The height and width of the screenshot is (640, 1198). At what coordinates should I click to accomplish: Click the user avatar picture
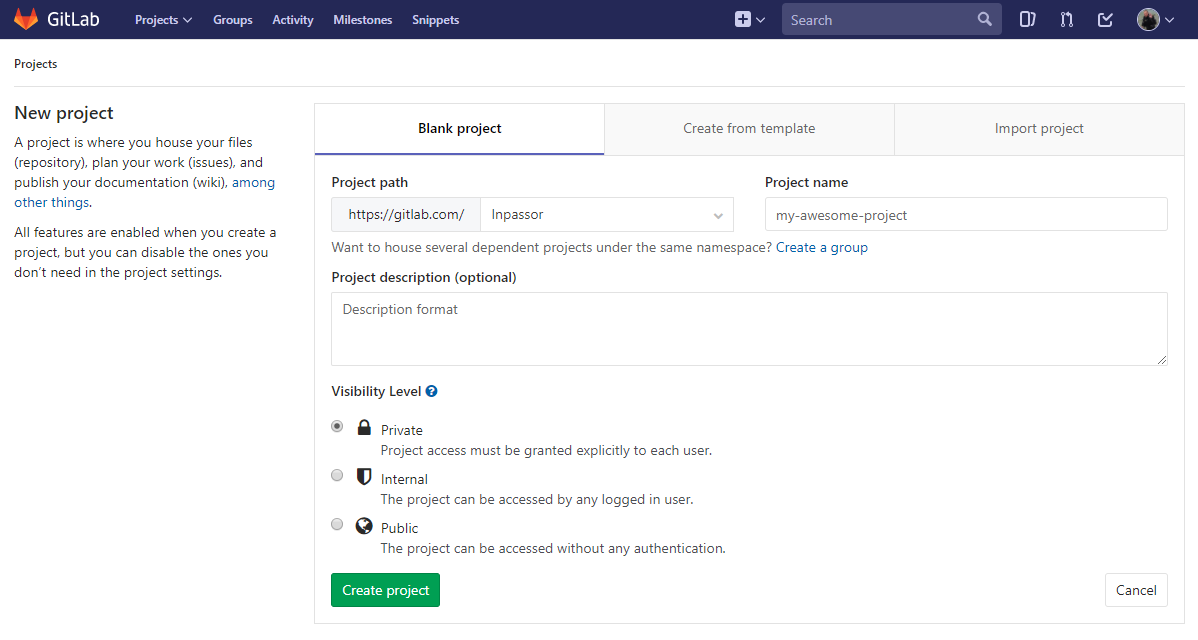[1148, 19]
